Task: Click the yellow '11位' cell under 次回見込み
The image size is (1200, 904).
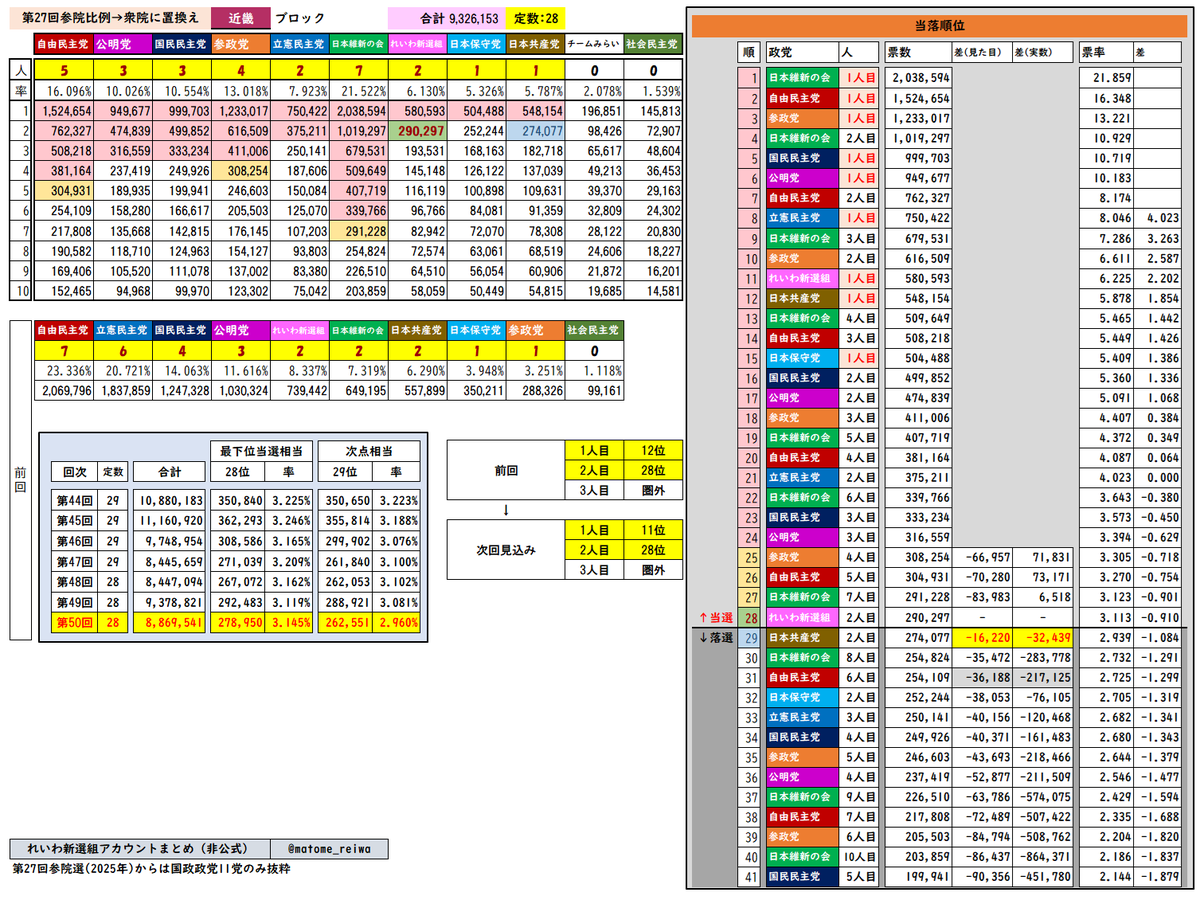Action: pyautogui.click(x=654, y=531)
